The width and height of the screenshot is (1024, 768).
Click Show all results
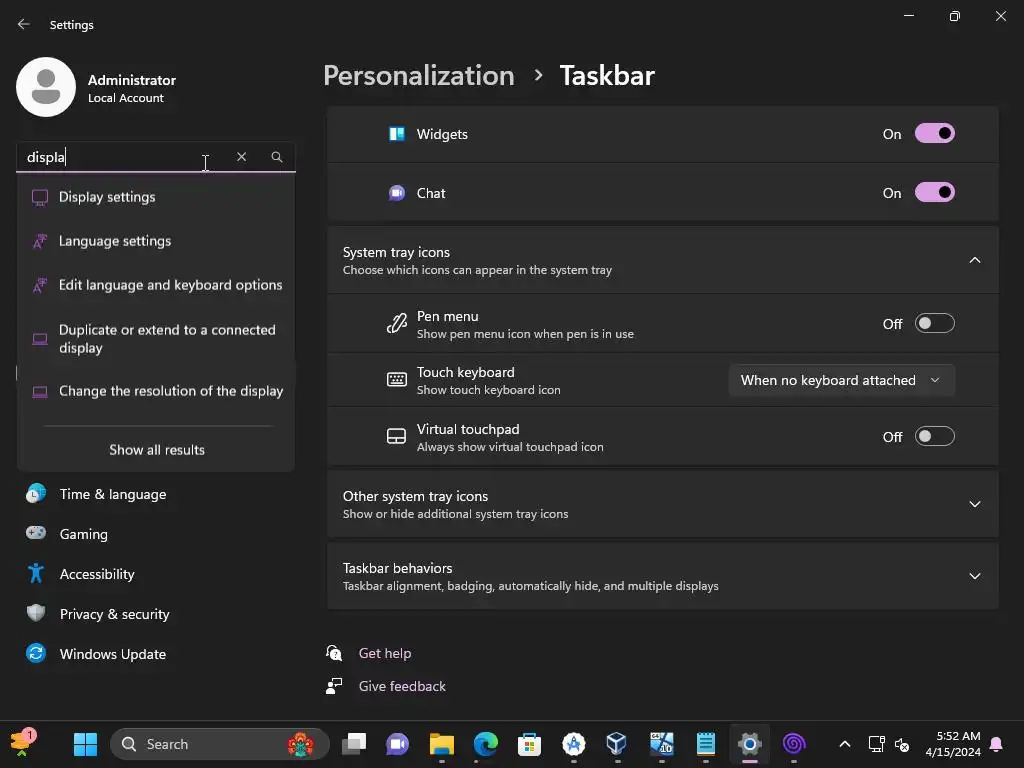coord(157,450)
